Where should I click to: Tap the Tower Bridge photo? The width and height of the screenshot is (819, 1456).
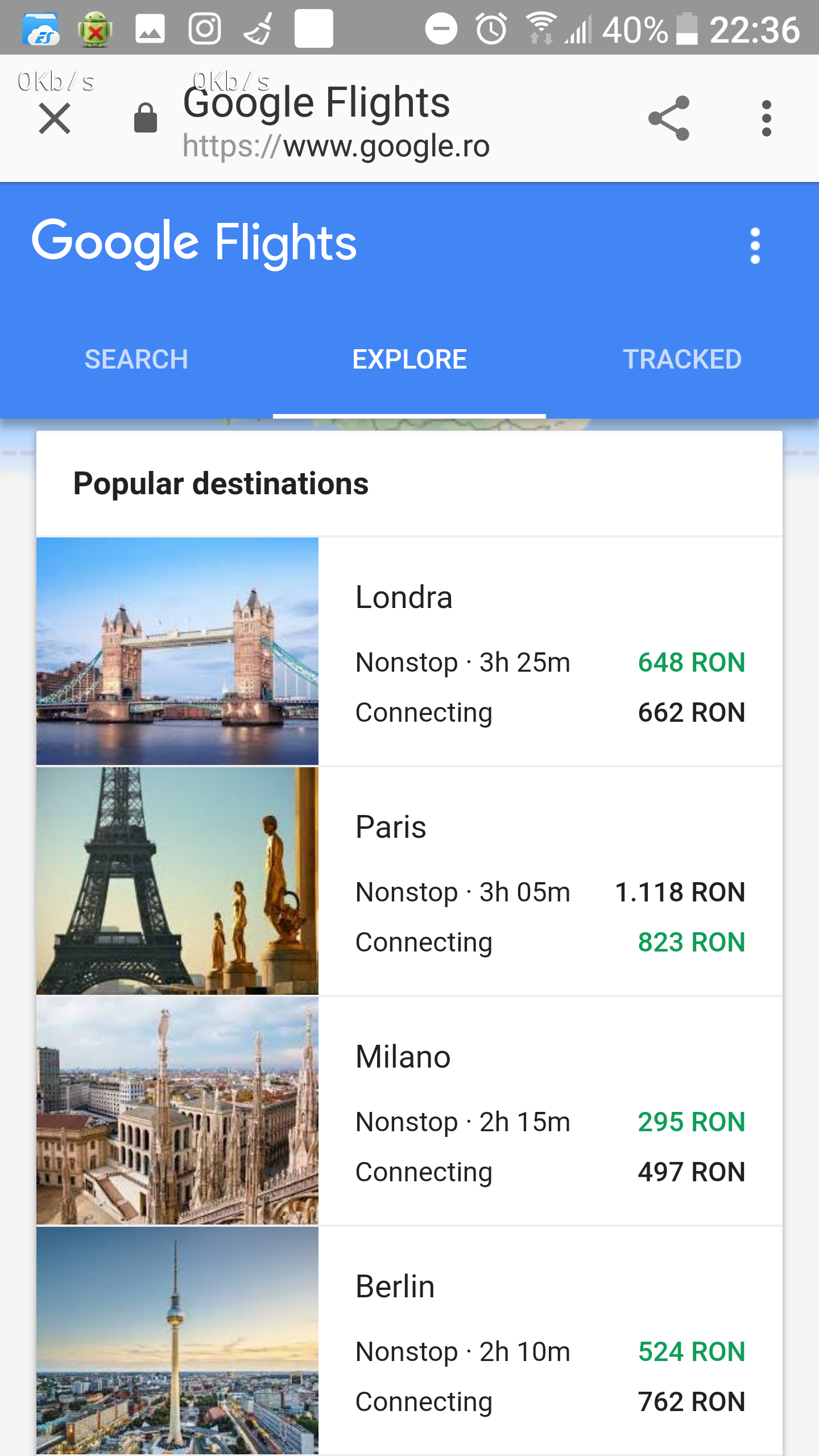(177, 651)
